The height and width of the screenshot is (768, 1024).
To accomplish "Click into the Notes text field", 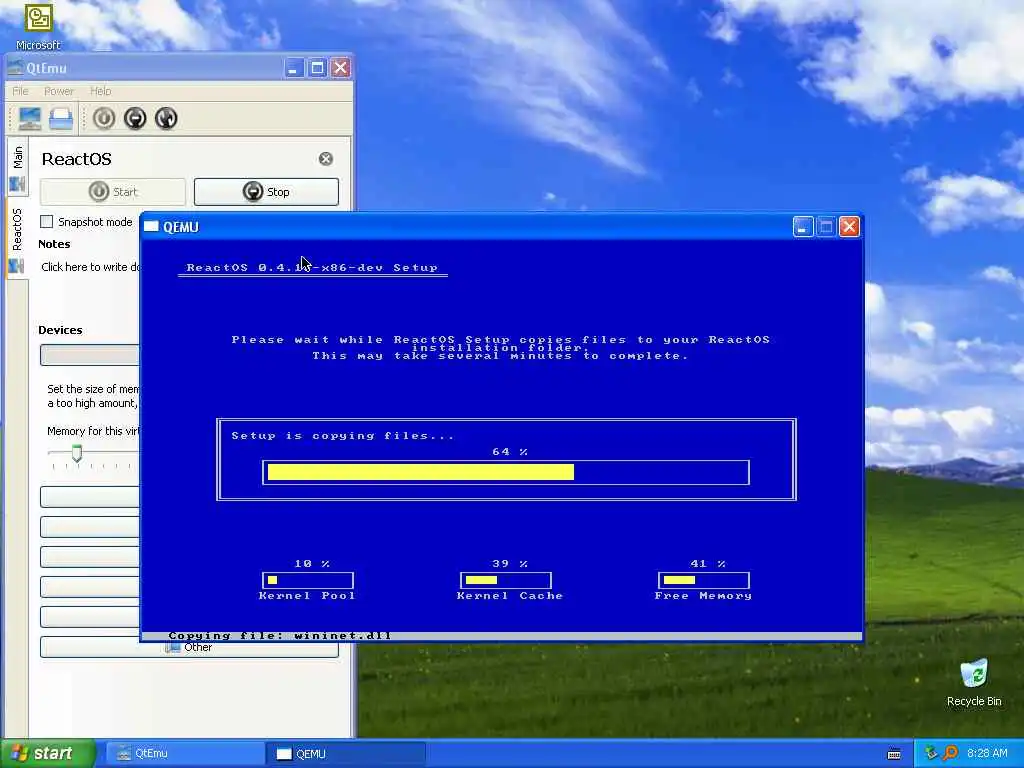I will pyautogui.click(x=89, y=267).
